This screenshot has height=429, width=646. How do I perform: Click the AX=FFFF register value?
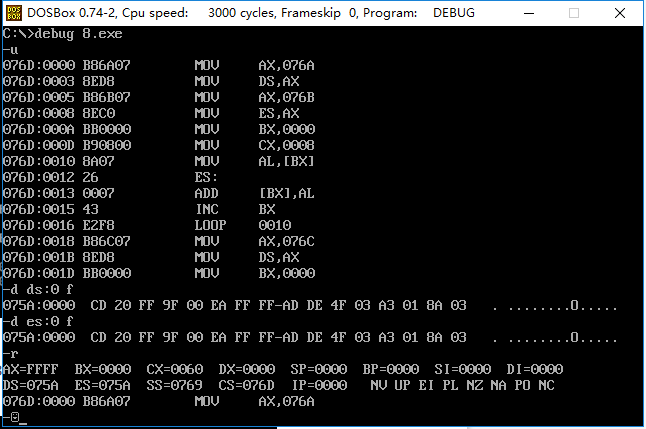point(30,369)
